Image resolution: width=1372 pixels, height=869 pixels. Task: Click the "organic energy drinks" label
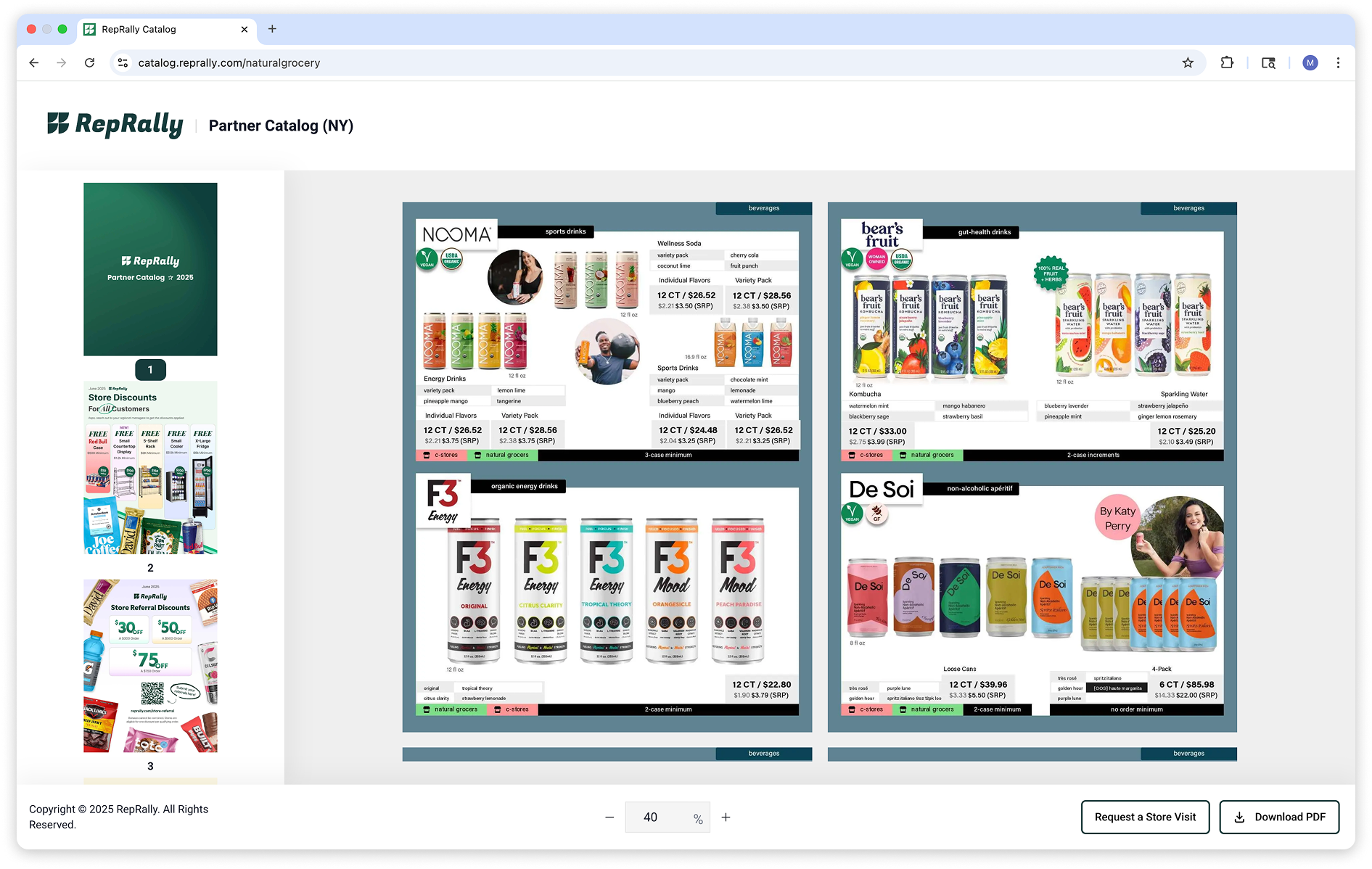pyautogui.click(x=525, y=486)
